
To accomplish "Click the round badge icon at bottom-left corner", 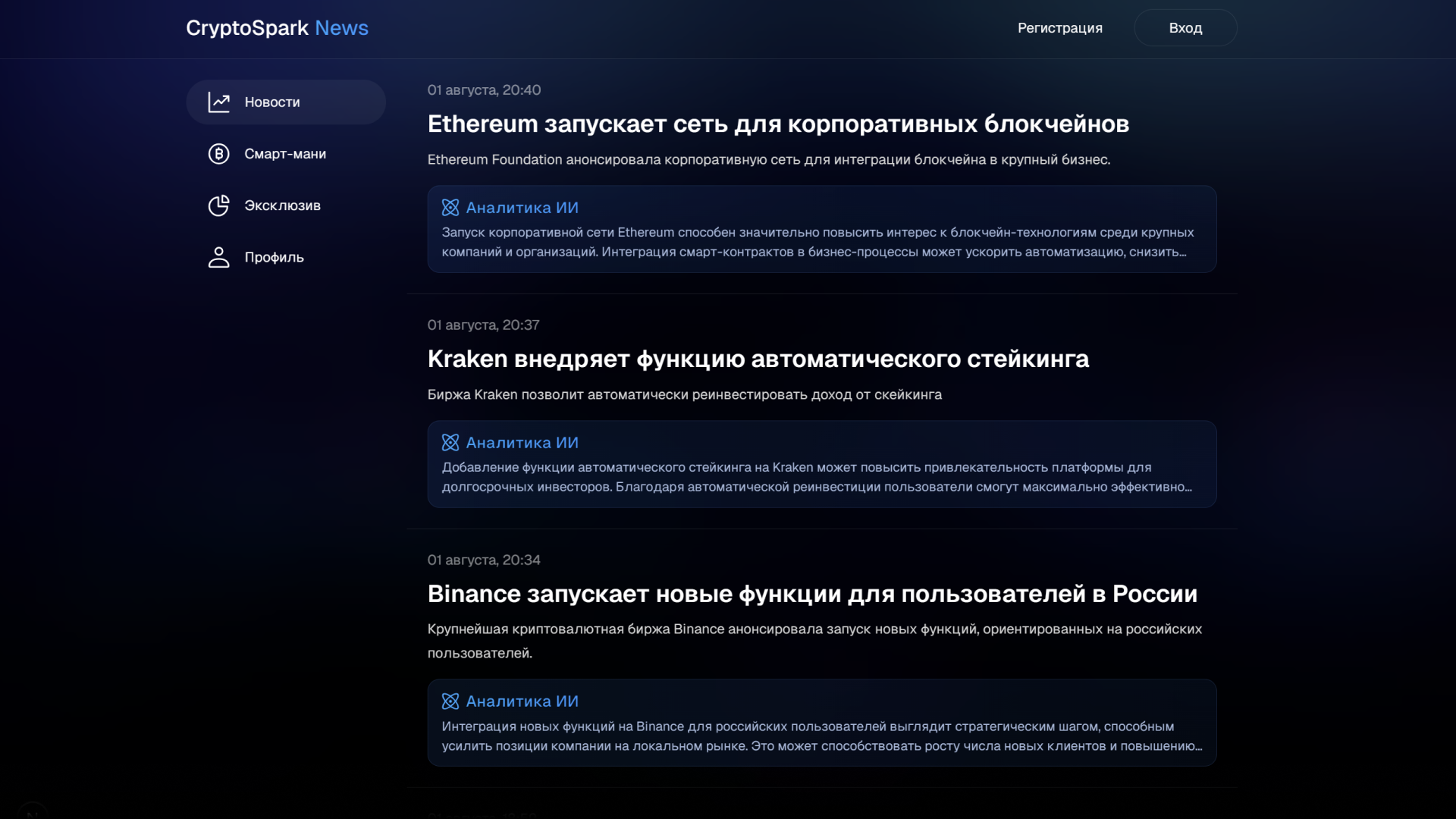I will (x=32, y=811).
